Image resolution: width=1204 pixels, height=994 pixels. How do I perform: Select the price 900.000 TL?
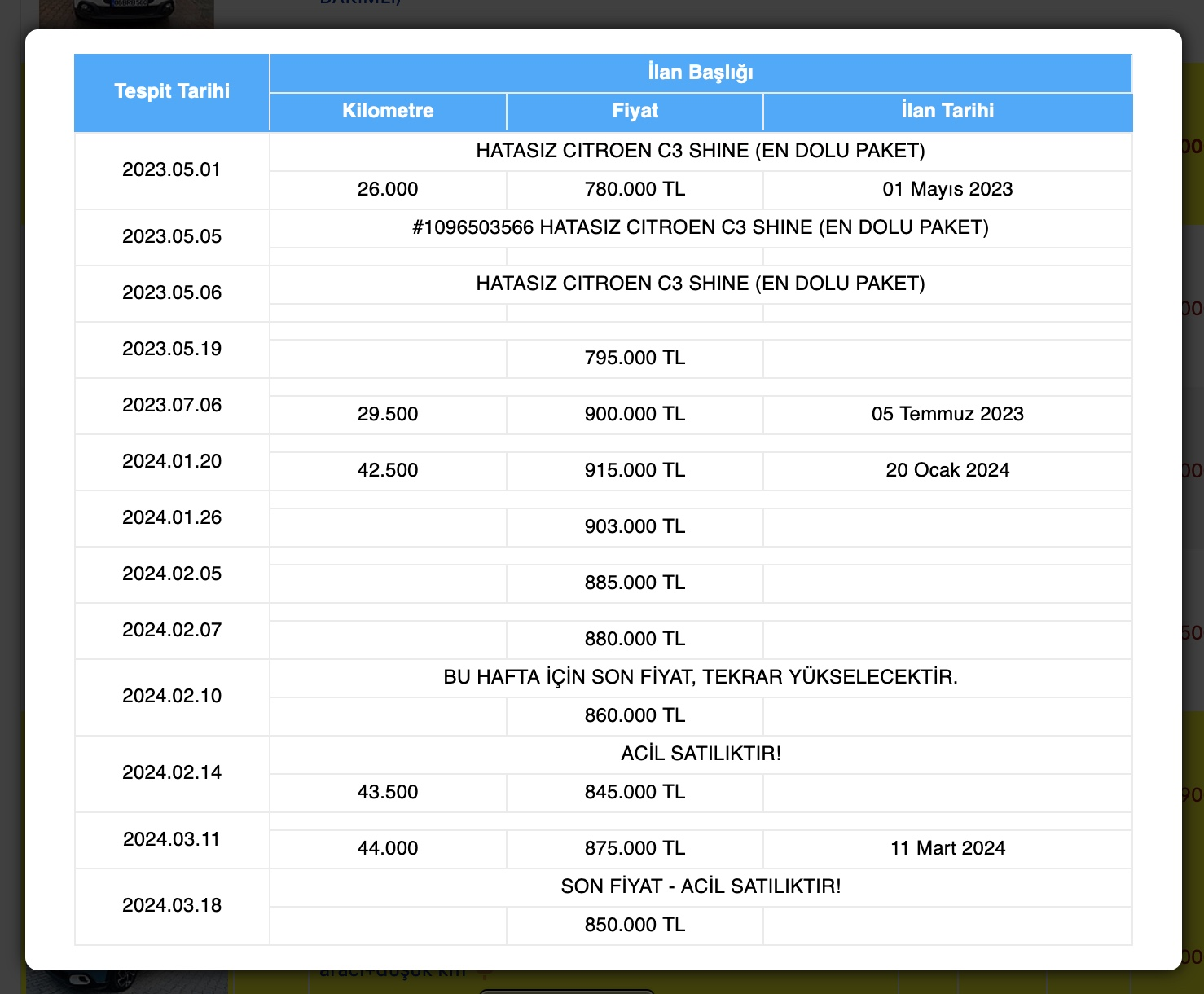click(x=635, y=414)
